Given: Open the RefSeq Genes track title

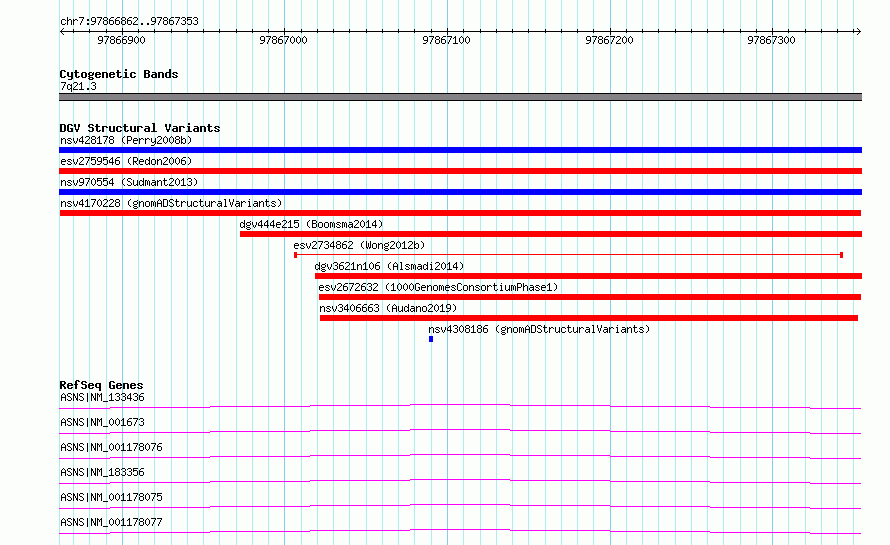Looking at the screenshot, I should click(102, 385).
